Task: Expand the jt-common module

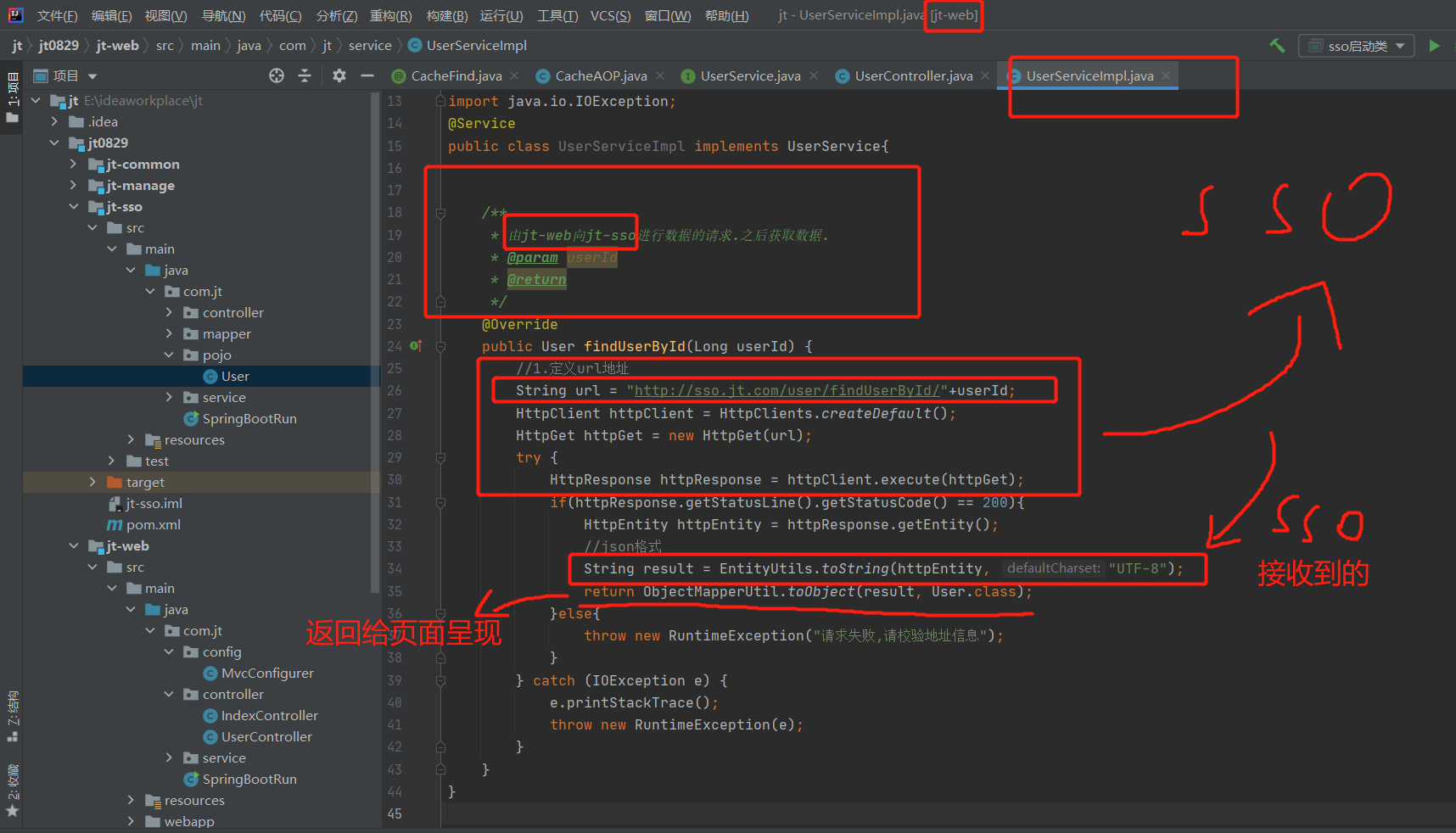Action: coord(73,165)
